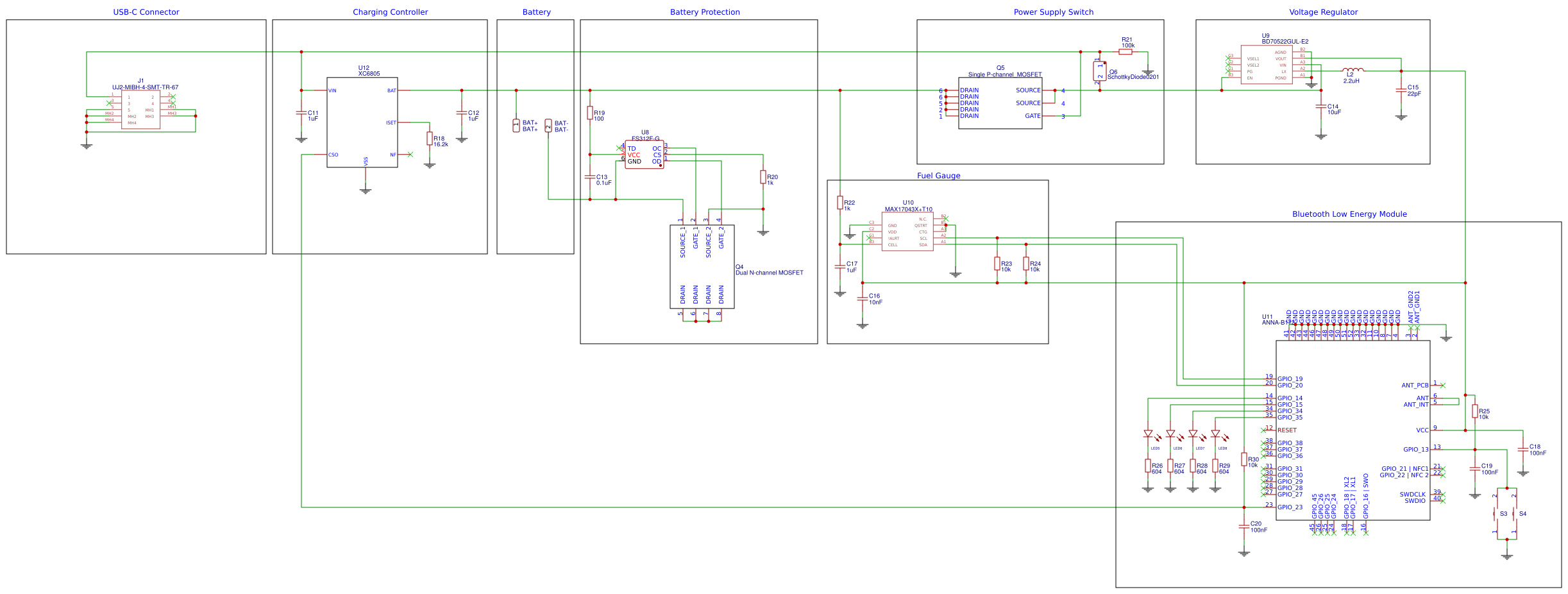The width and height of the screenshot is (1568, 594).
Task: Select the VSEL1 pin on U9
Action: [1253, 58]
